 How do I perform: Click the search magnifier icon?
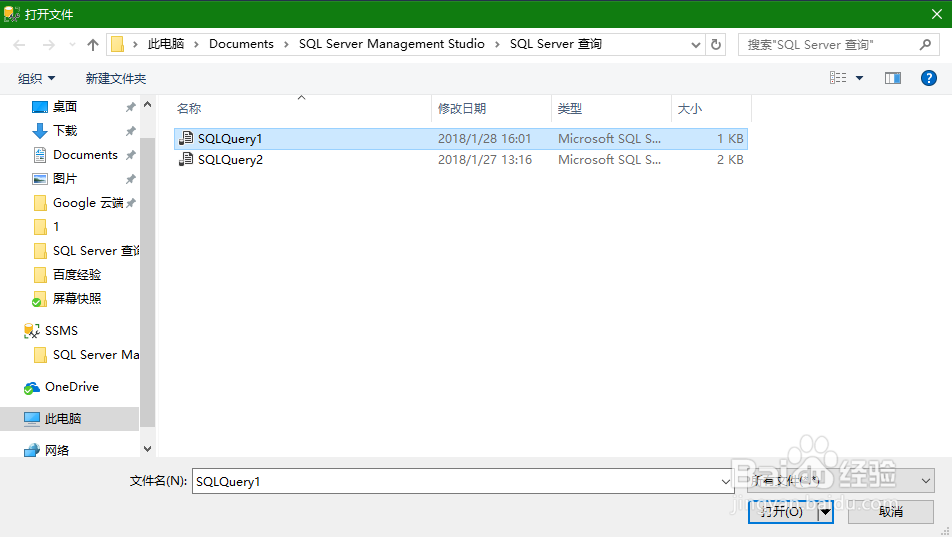click(x=925, y=44)
